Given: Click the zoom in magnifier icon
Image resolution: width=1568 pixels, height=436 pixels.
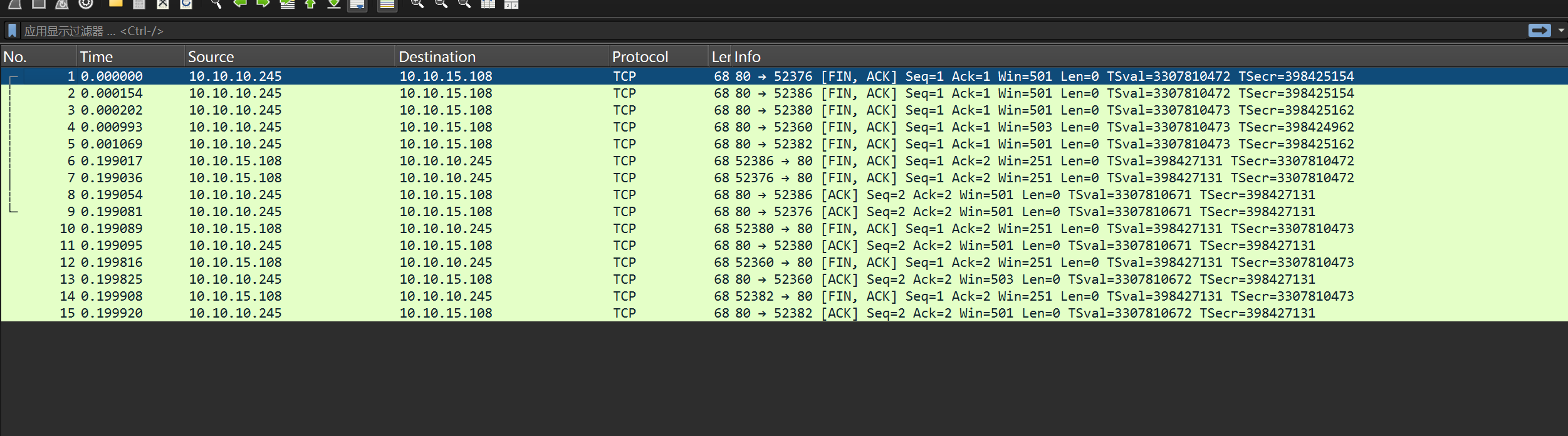Looking at the screenshot, I should pos(417,4).
